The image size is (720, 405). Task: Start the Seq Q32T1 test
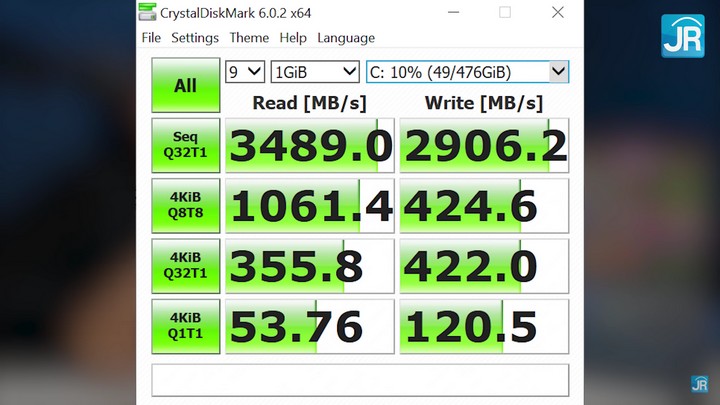(x=186, y=145)
